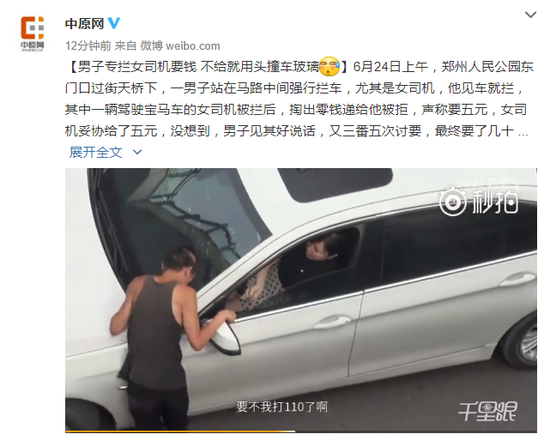Open the 微博 weibo.com source link
Viewport: 550px width, 434px height.
point(180,46)
